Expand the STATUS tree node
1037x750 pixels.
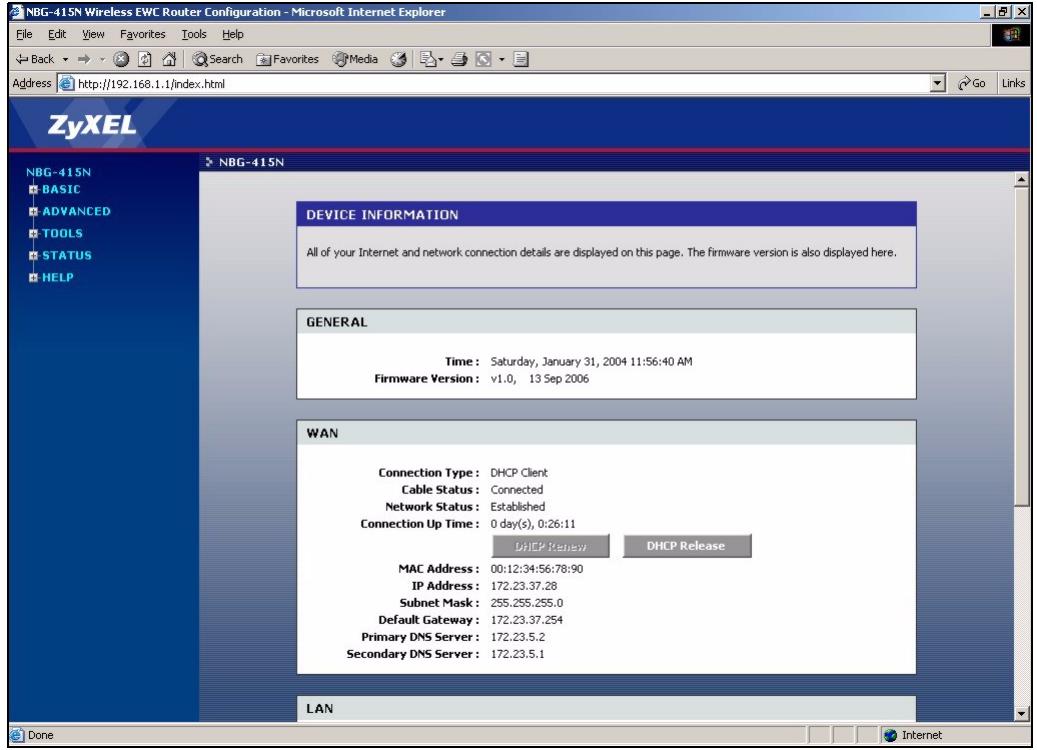click(33, 255)
